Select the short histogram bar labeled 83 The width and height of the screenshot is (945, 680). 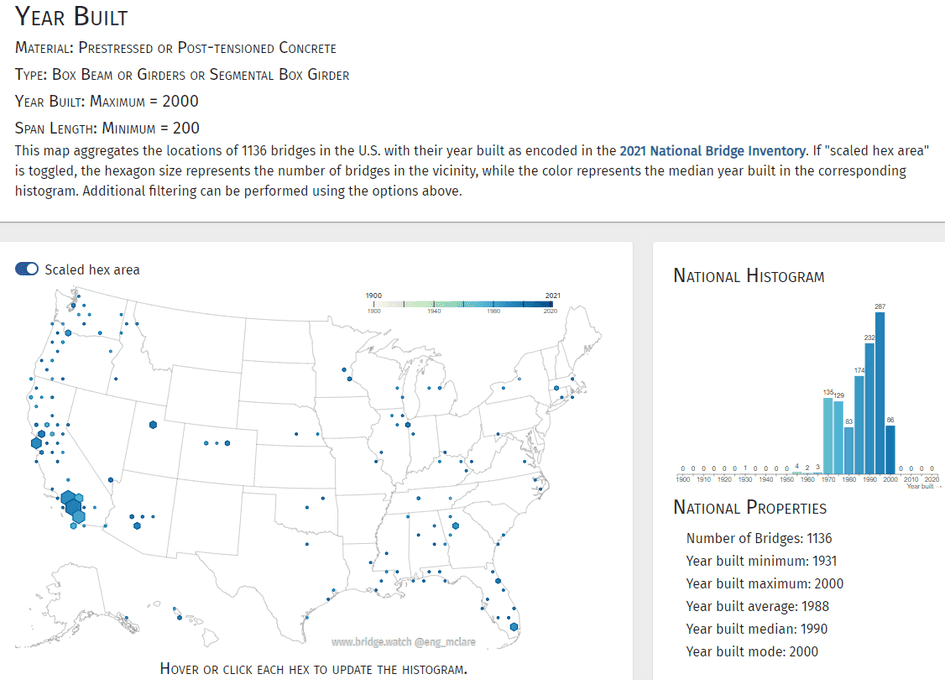pos(849,446)
